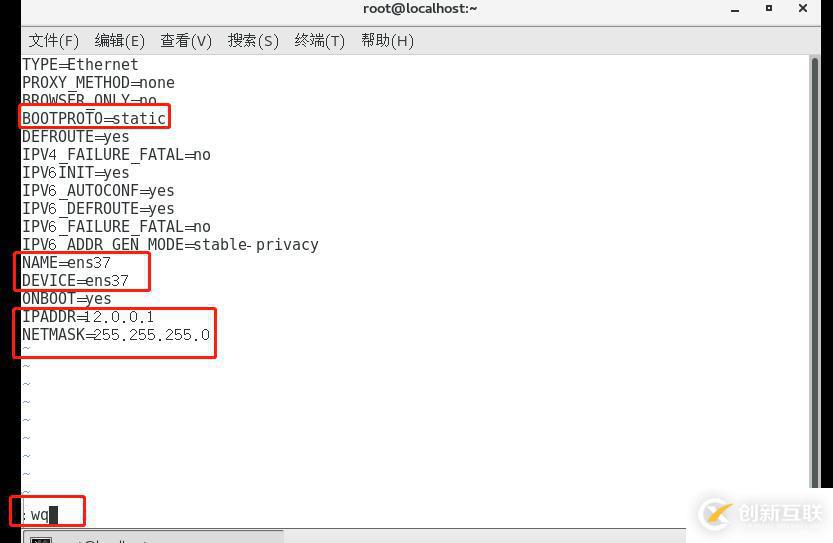Open the 帮助(H) menu
Screen dimensions: 833x543
click(387, 41)
